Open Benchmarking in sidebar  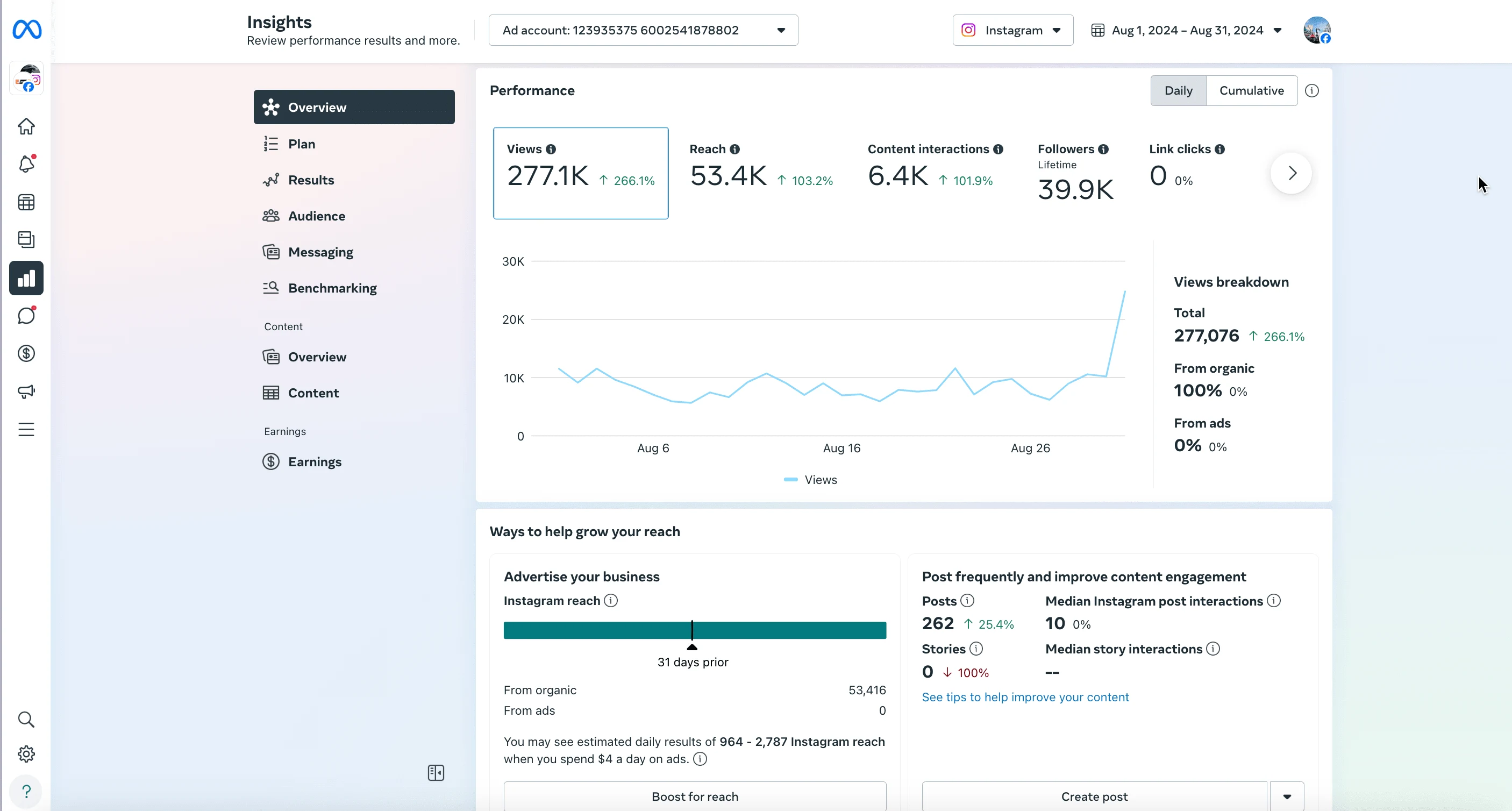(354, 288)
